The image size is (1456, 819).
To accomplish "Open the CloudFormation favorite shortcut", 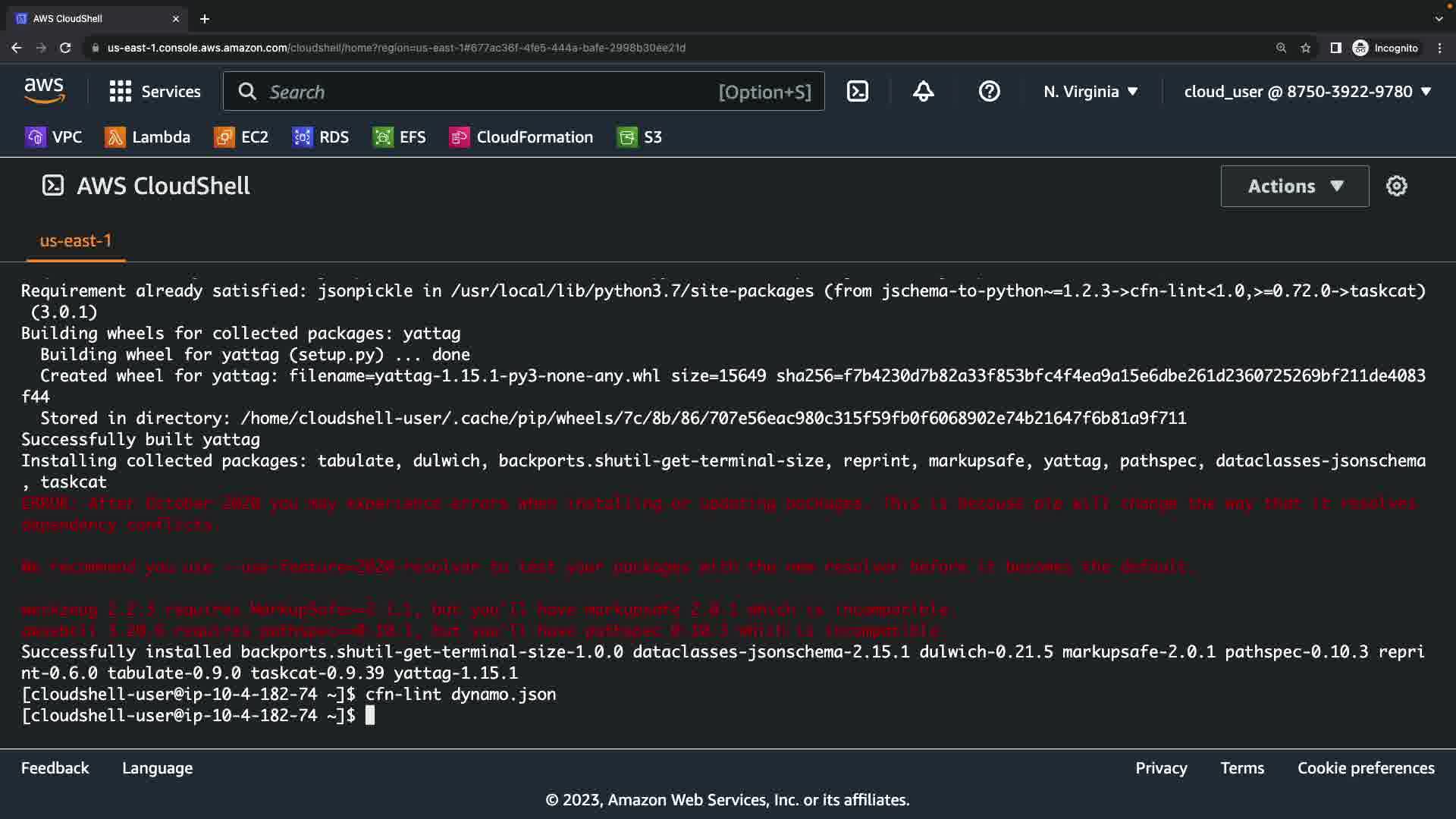I will 522,137.
